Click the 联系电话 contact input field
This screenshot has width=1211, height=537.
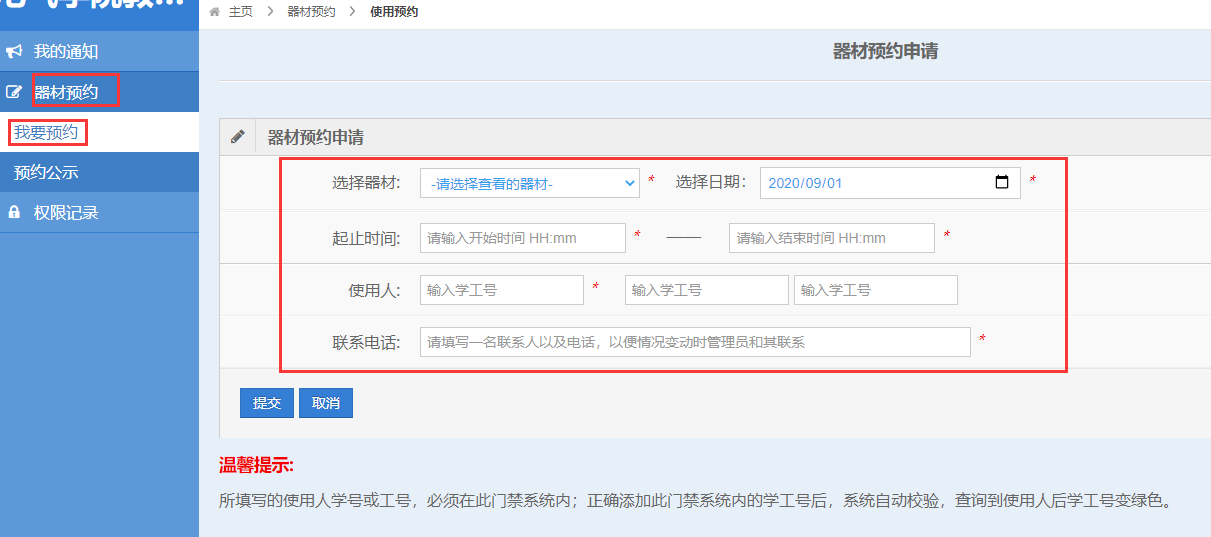695,342
